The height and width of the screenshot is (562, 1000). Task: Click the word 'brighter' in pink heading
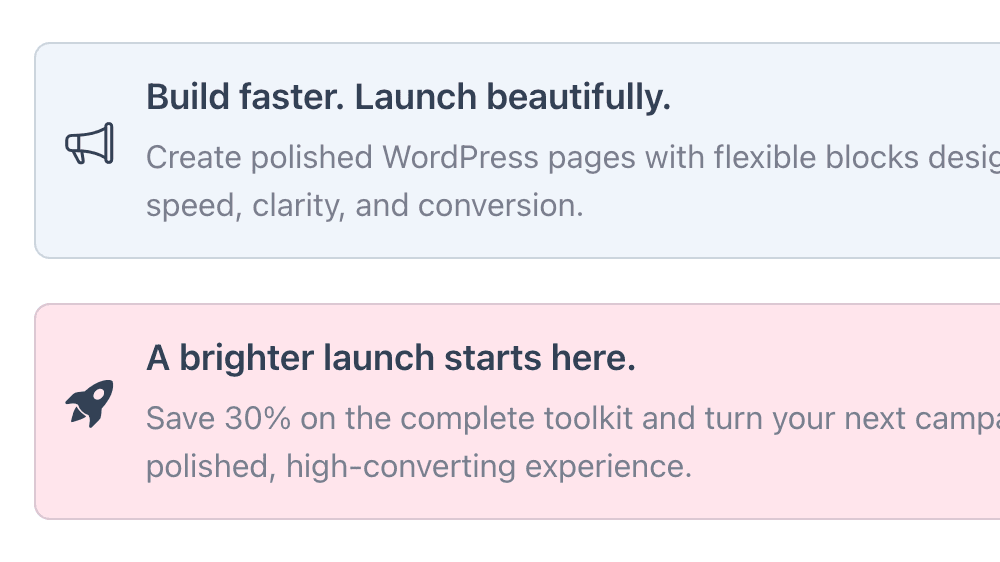coord(246,358)
